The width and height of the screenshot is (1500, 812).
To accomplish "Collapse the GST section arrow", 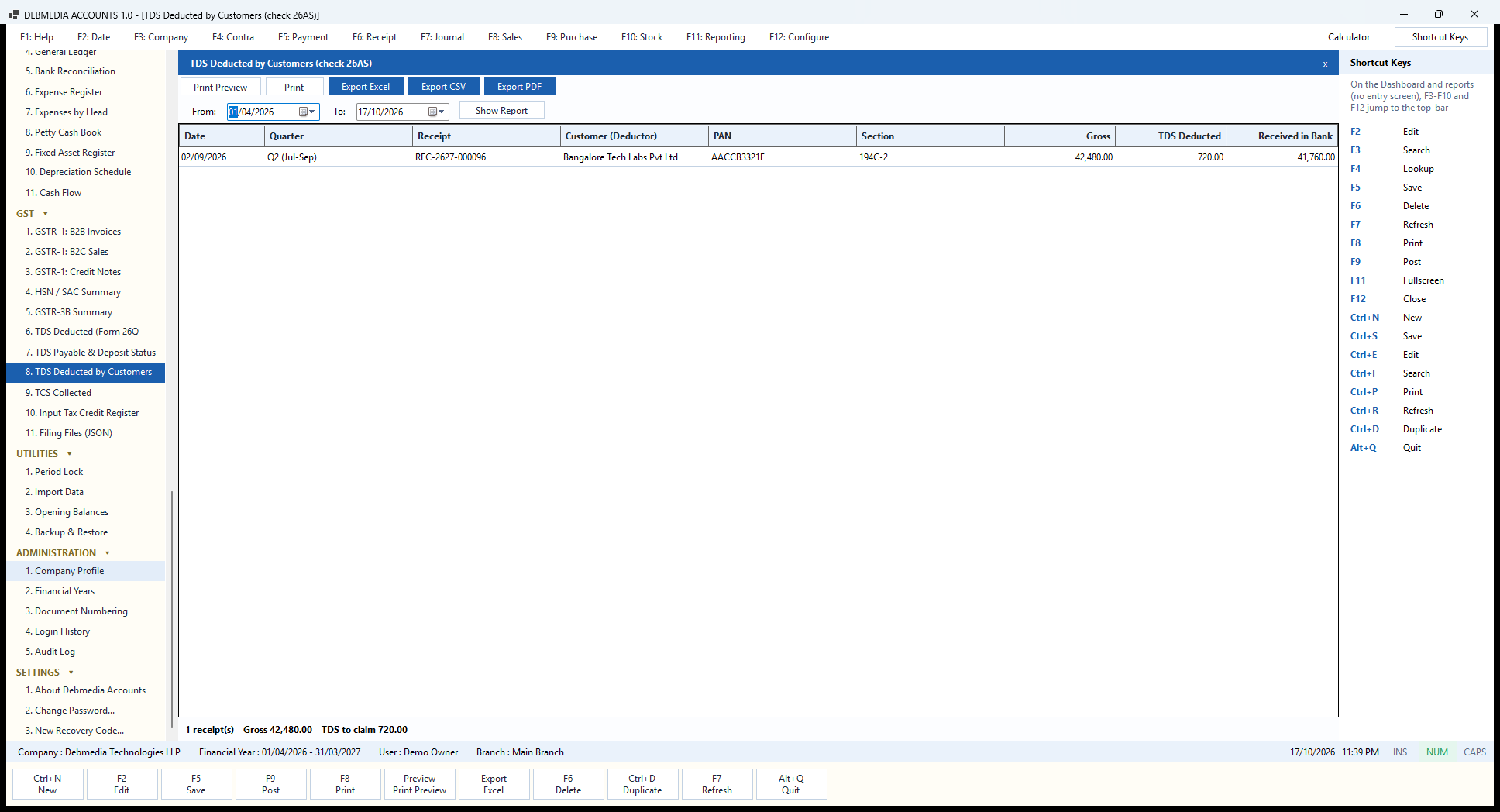I will (45, 214).
